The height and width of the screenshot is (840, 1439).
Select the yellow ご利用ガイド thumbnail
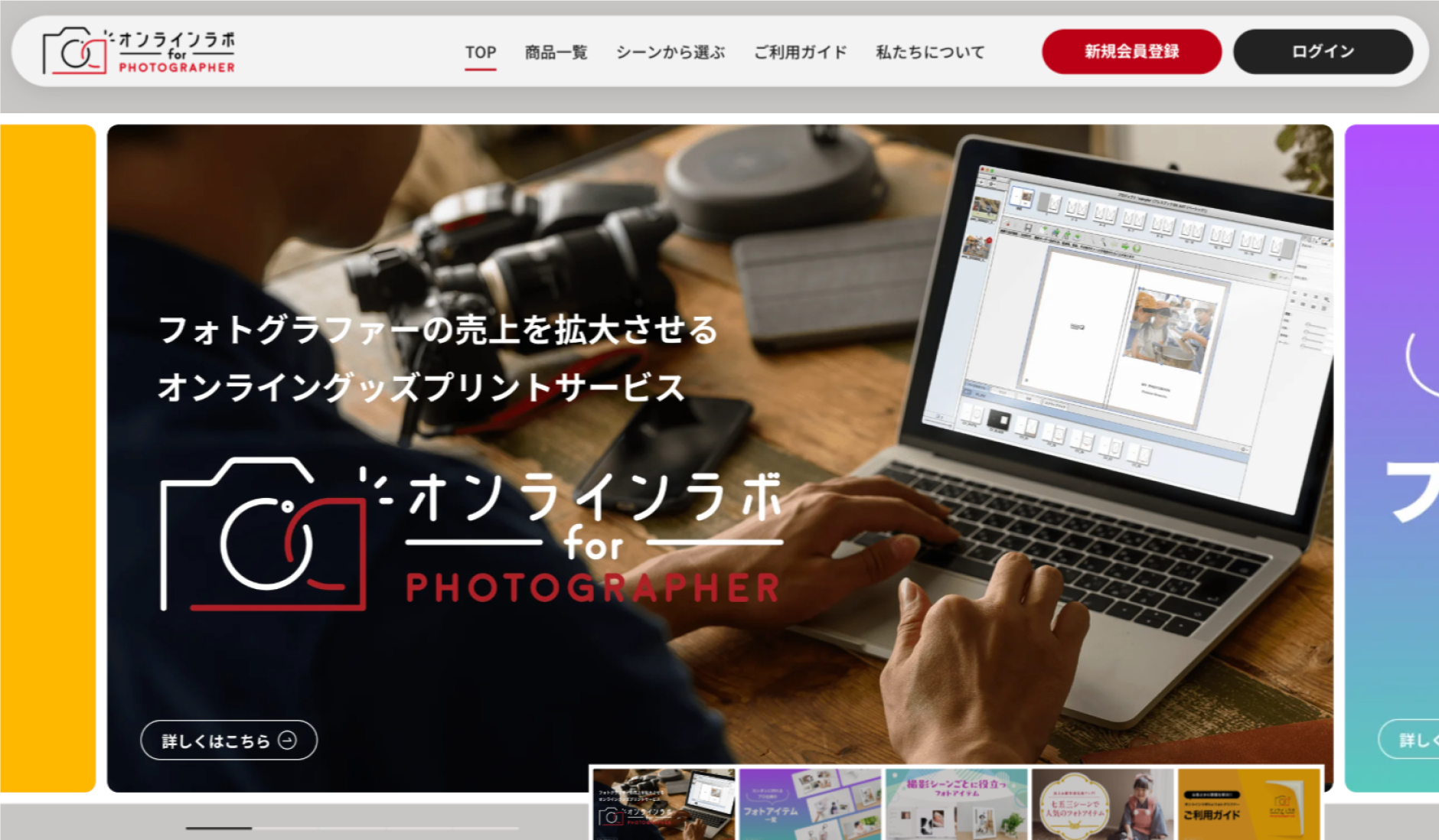(x=1248, y=803)
